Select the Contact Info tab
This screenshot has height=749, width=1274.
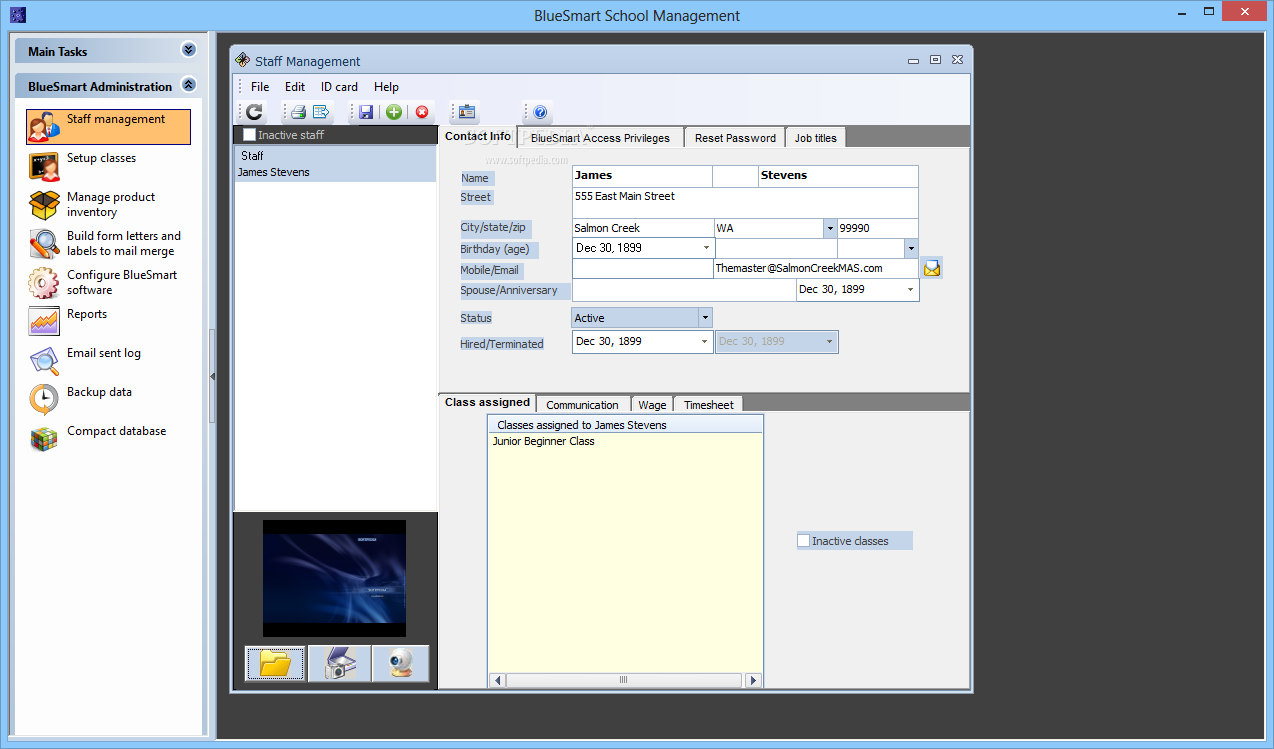pos(478,136)
